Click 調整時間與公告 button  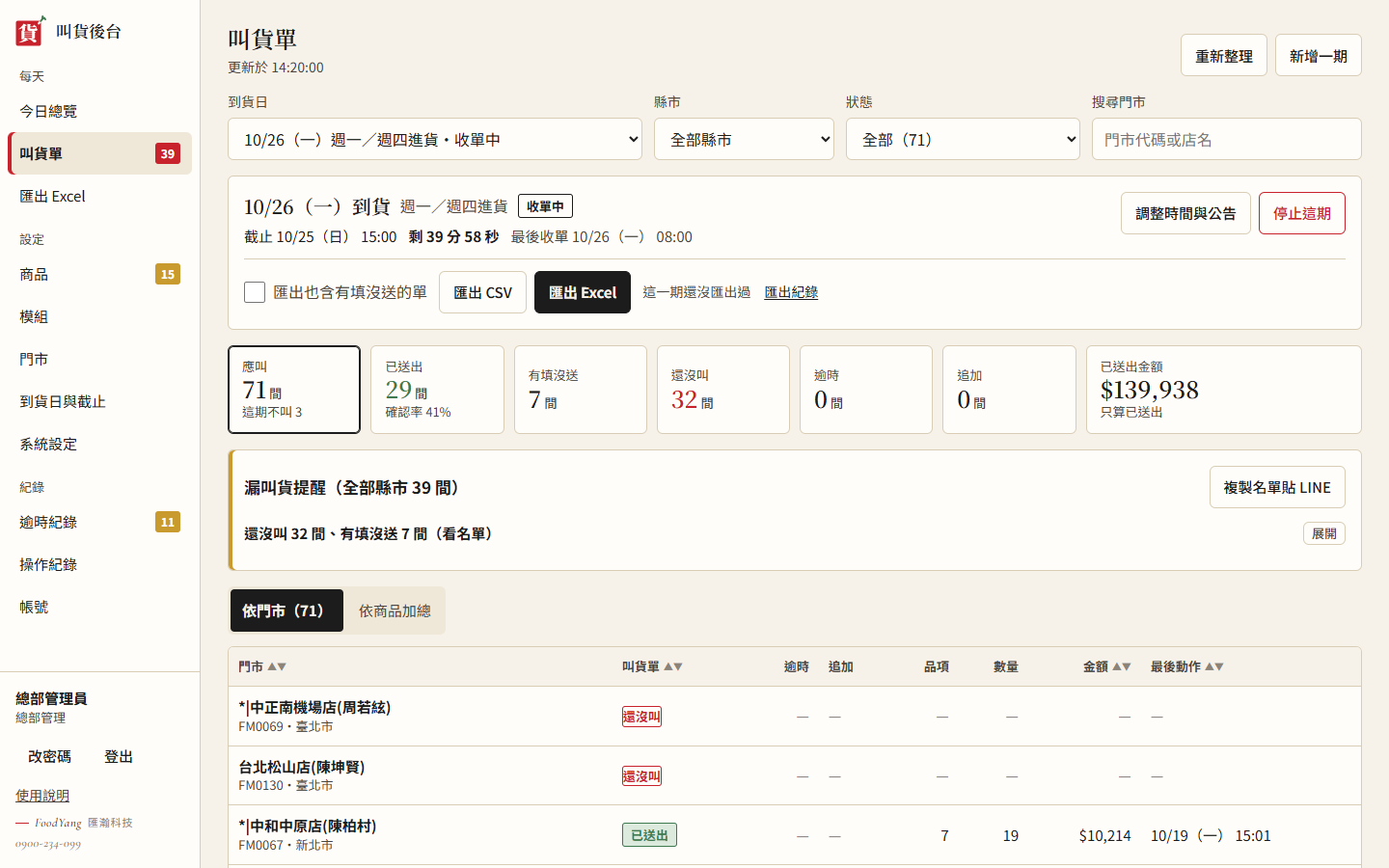1185,213
